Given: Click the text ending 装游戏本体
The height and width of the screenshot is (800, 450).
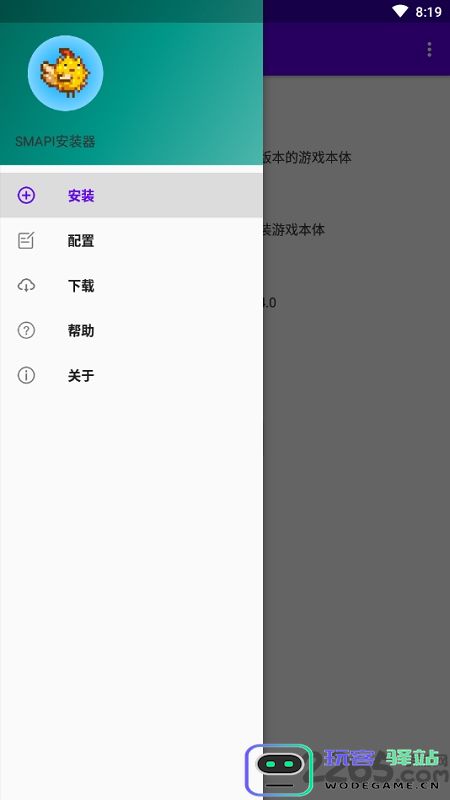Looking at the screenshot, I should pyautogui.click(x=294, y=230).
